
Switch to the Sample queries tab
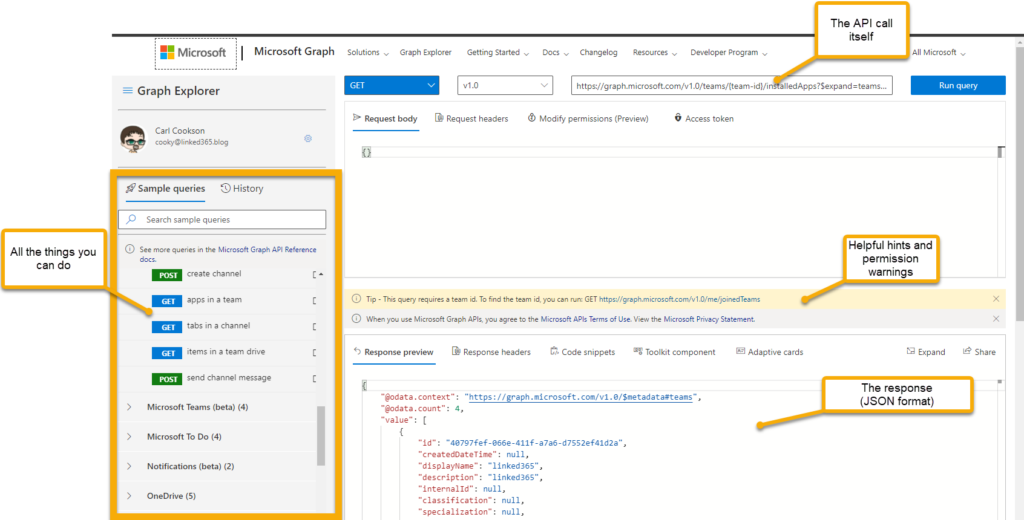(x=165, y=189)
